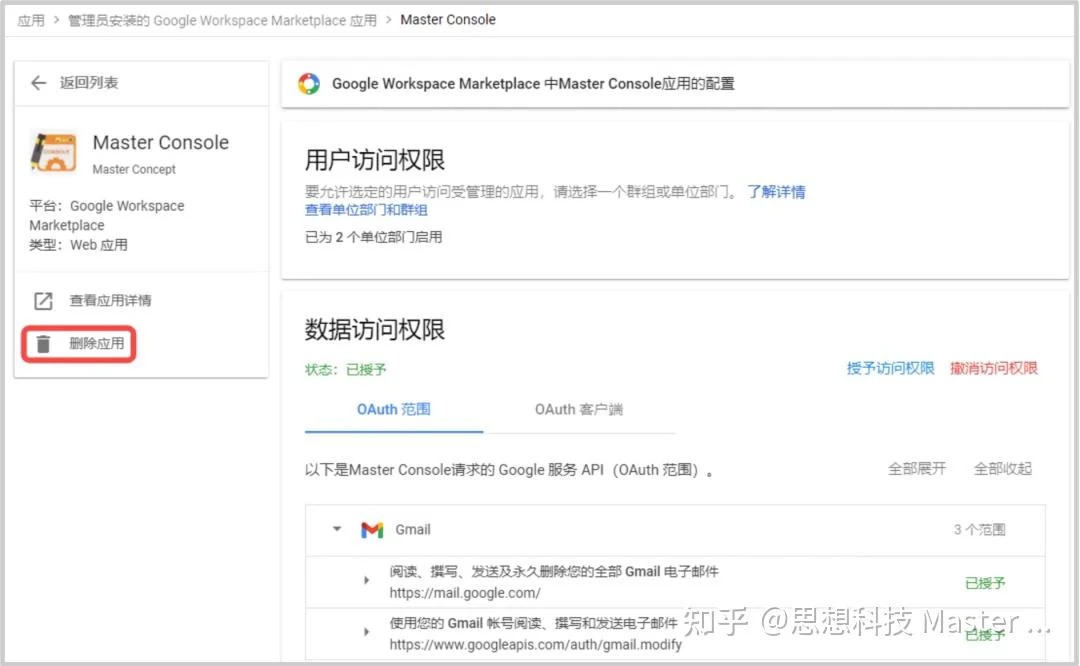Click the Master Console app title in sidebar
The height and width of the screenshot is (666, 1080).
pos(160,143)
